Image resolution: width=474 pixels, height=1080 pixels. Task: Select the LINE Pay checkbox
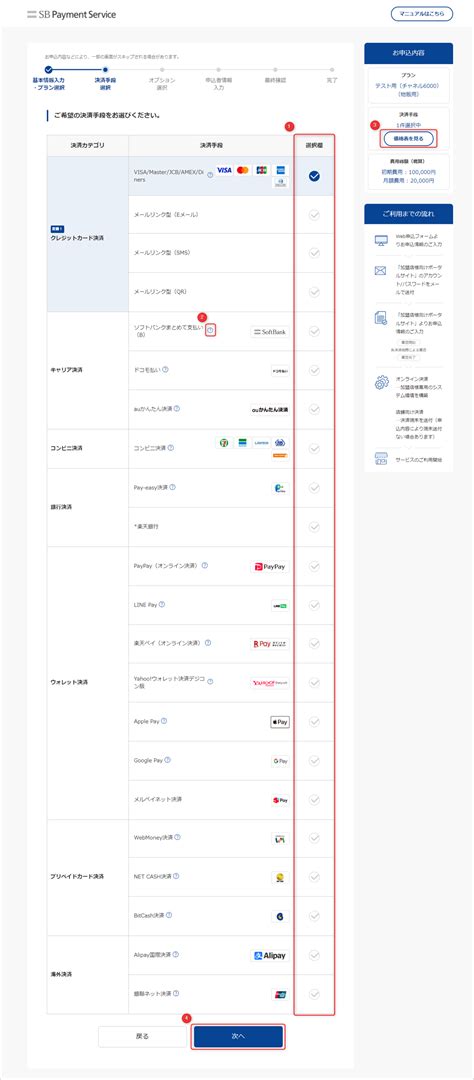[x=314, y=605]
